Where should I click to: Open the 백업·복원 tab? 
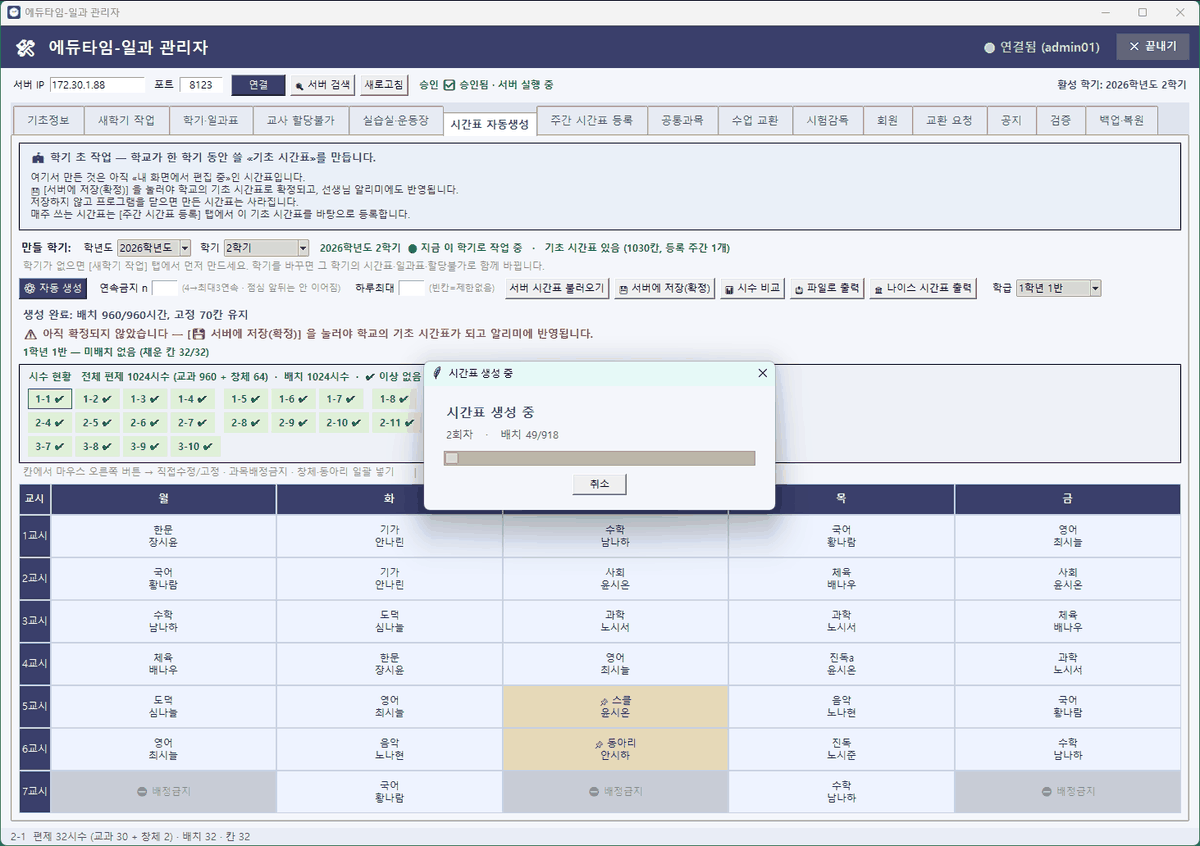click(1121, 120)
